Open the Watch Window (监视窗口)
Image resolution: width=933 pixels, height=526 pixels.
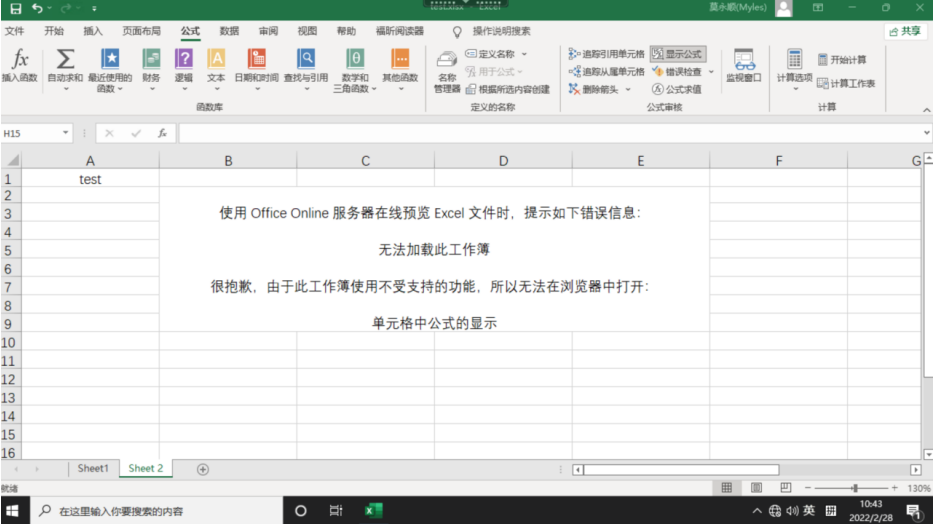click(x=744, y=65)
